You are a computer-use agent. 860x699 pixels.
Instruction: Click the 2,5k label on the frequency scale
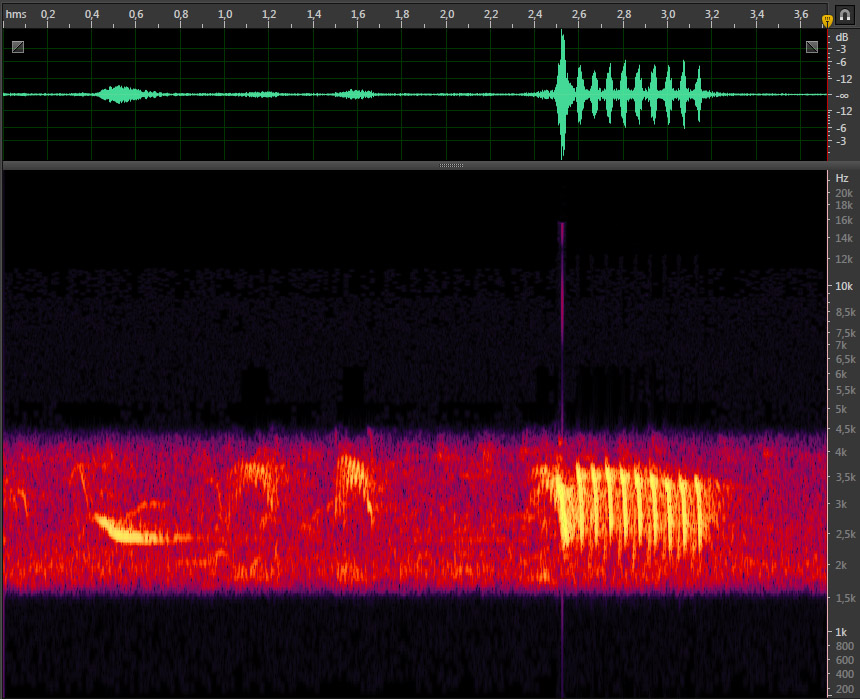pyautogui.click(x=845, y=534)
